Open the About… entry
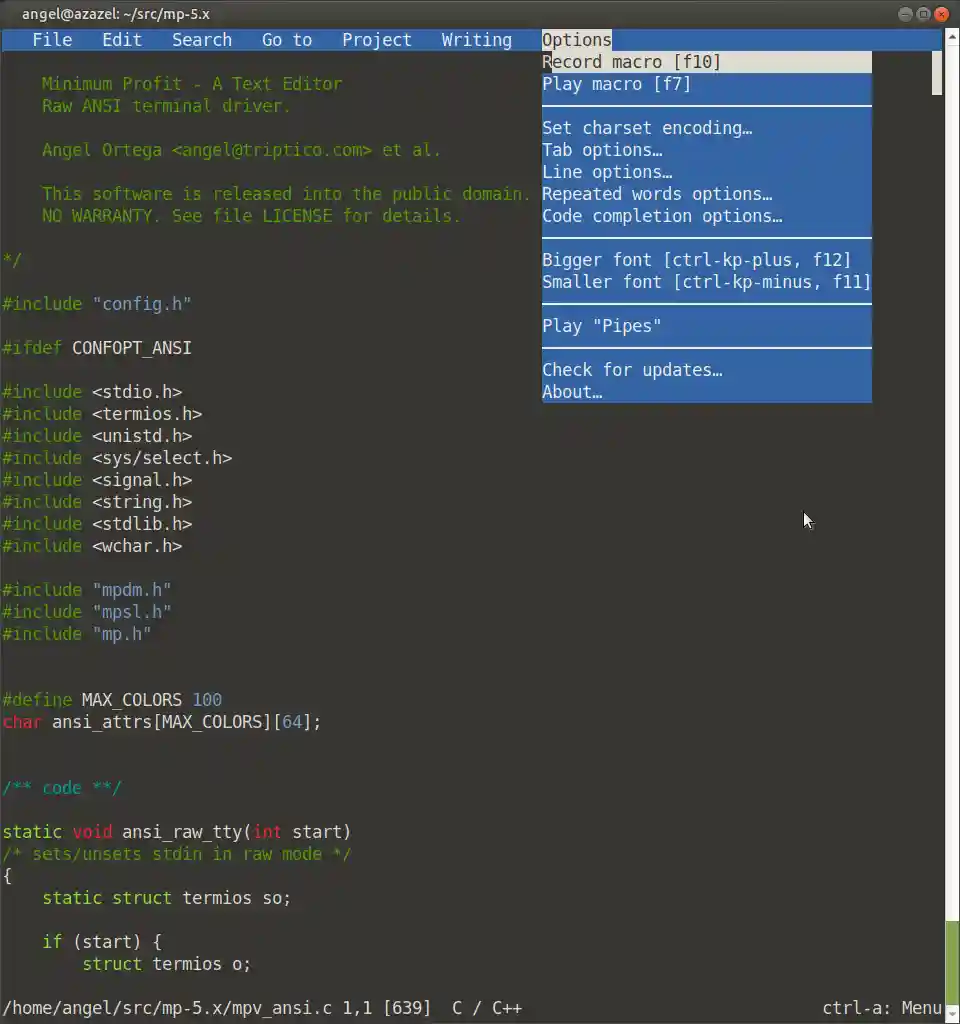This screenshot has height=1024, width=960. 707,392
